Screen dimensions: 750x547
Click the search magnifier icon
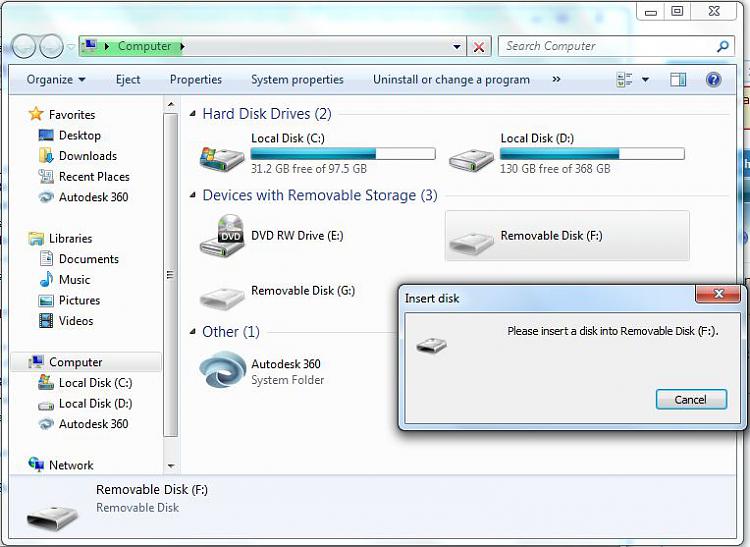pyautogui.click(x=723, y=46)
